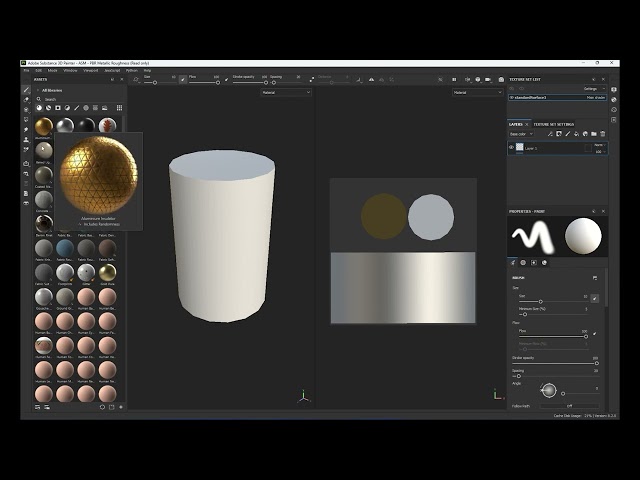Open Base color channel dropdown in Layers
Viewport: 640px width, 480px height.
[x=521, y=134]
